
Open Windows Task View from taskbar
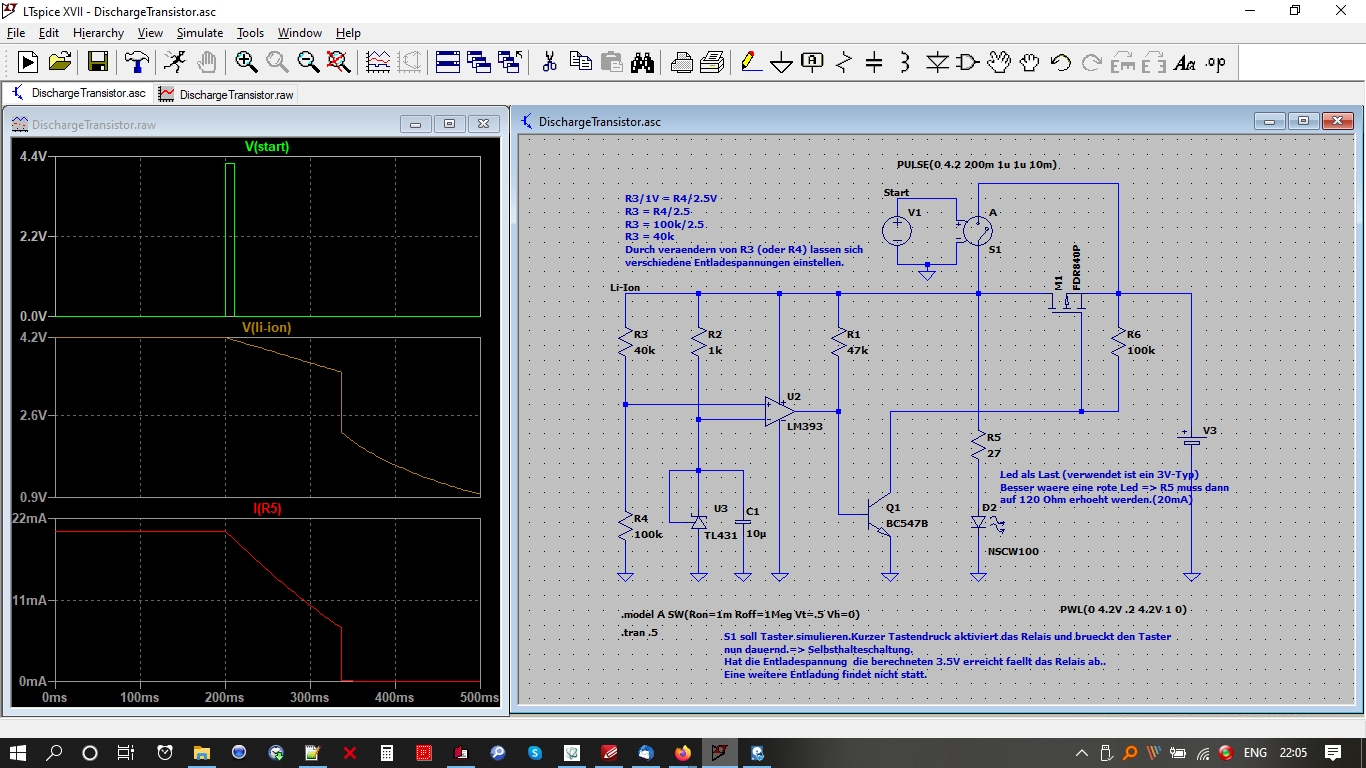(126, 753)
